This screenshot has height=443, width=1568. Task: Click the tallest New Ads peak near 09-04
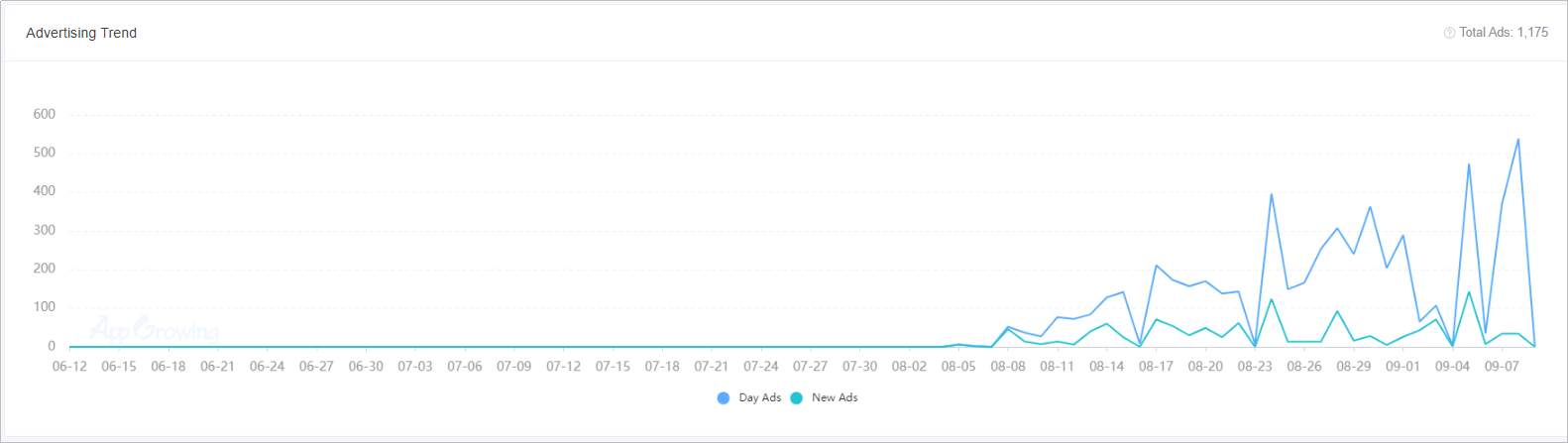[x=1469, y=291]
